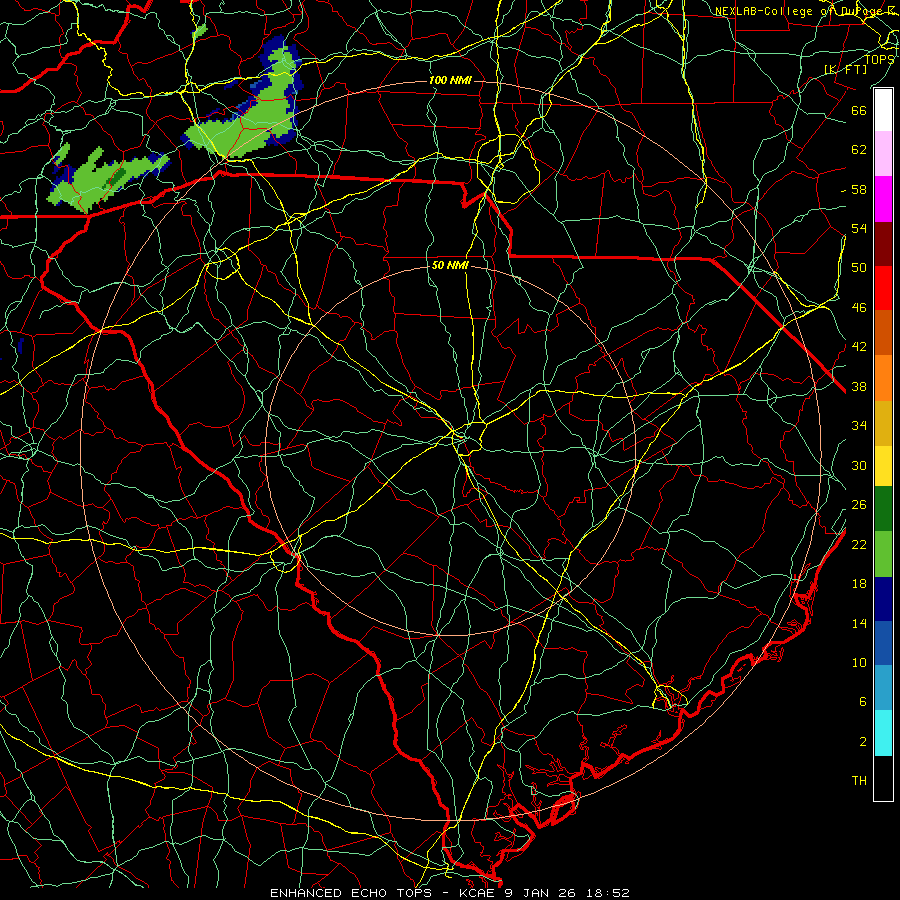The image size is (900, 900).
Task: Click the TH threshold label
Action: (x=859, y=781)
